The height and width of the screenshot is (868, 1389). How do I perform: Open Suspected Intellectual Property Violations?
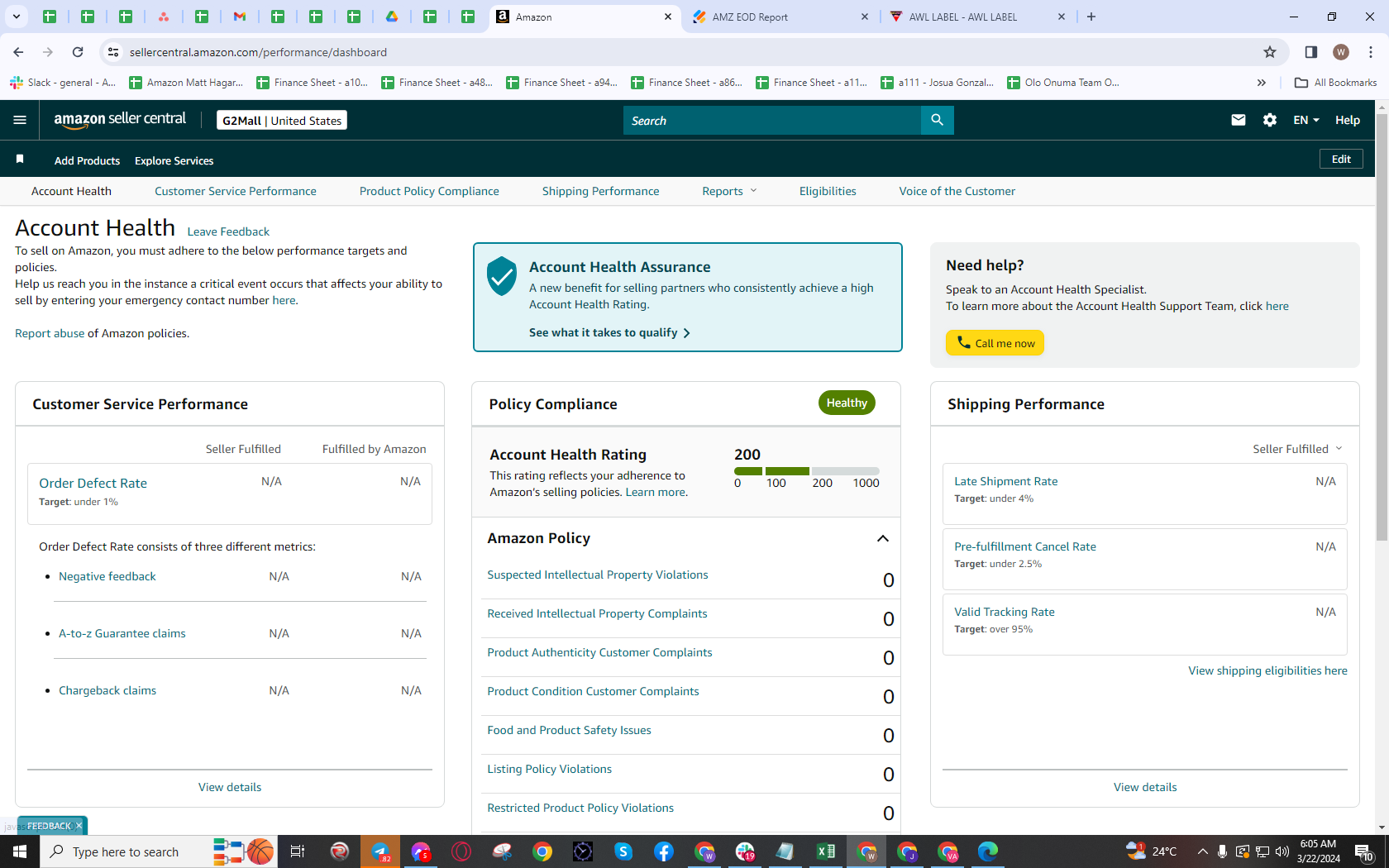pos(598,575)
